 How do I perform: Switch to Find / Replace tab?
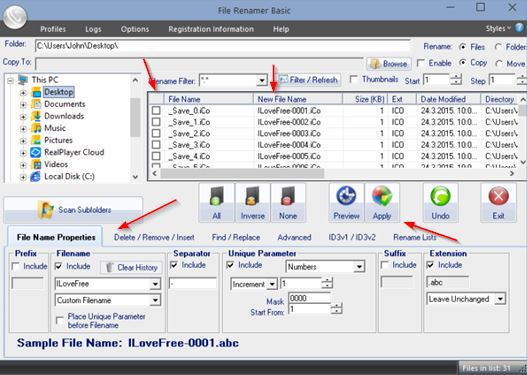(x=236, y=237)
